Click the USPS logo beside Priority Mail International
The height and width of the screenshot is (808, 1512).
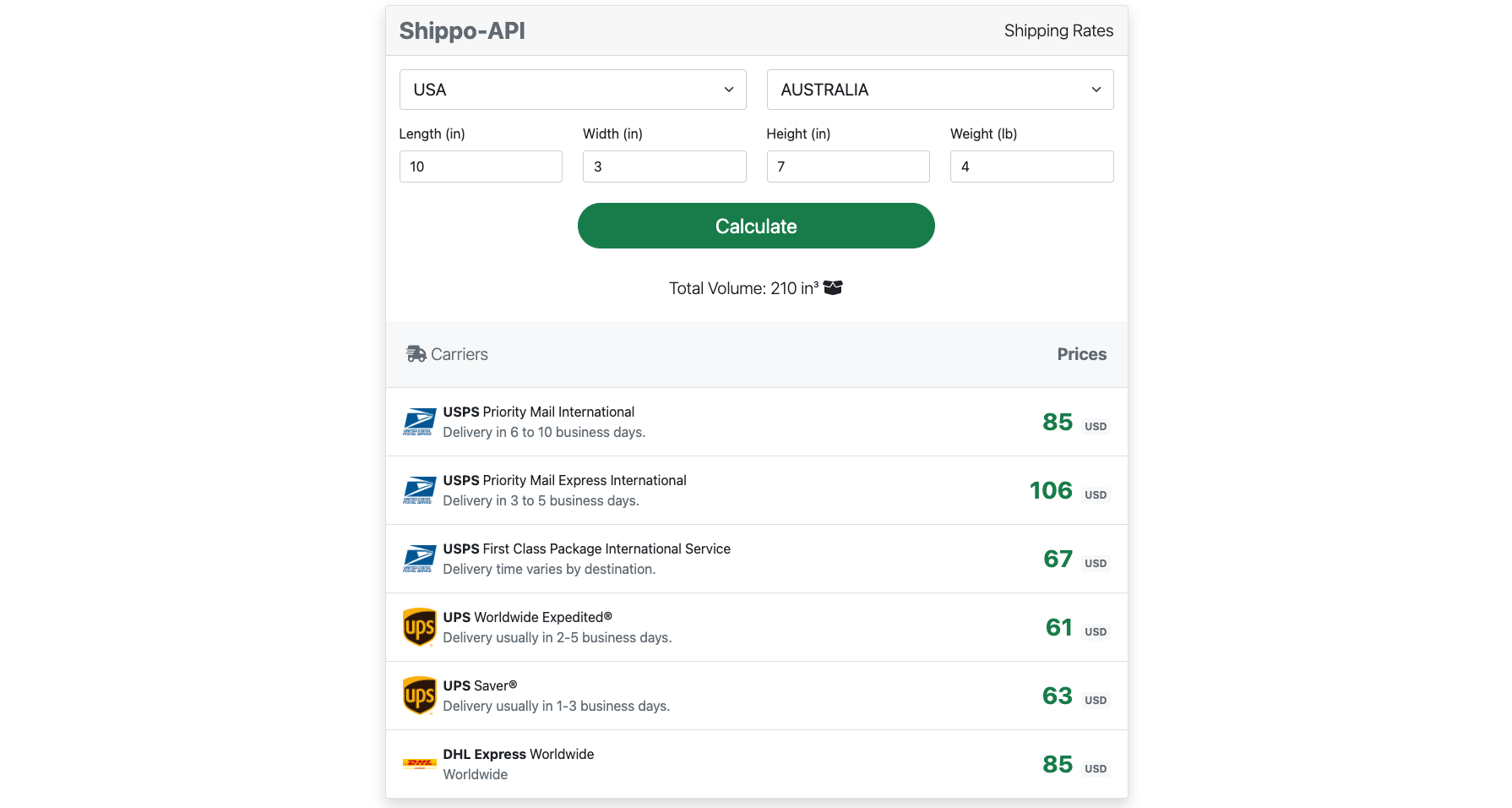click(419, 422)
